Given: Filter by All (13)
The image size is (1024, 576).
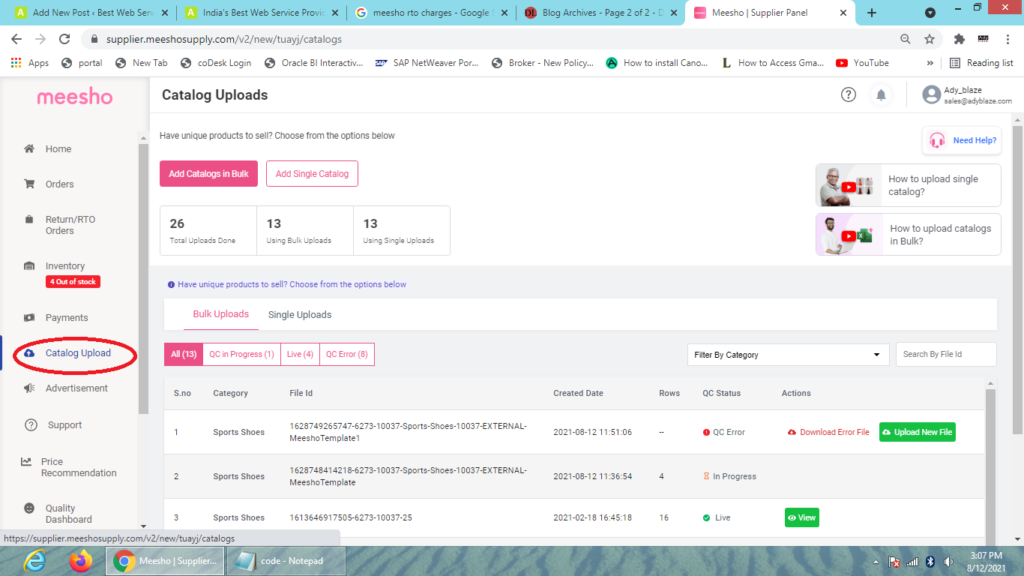Looking at the screenshot, I should pos(184,354).
